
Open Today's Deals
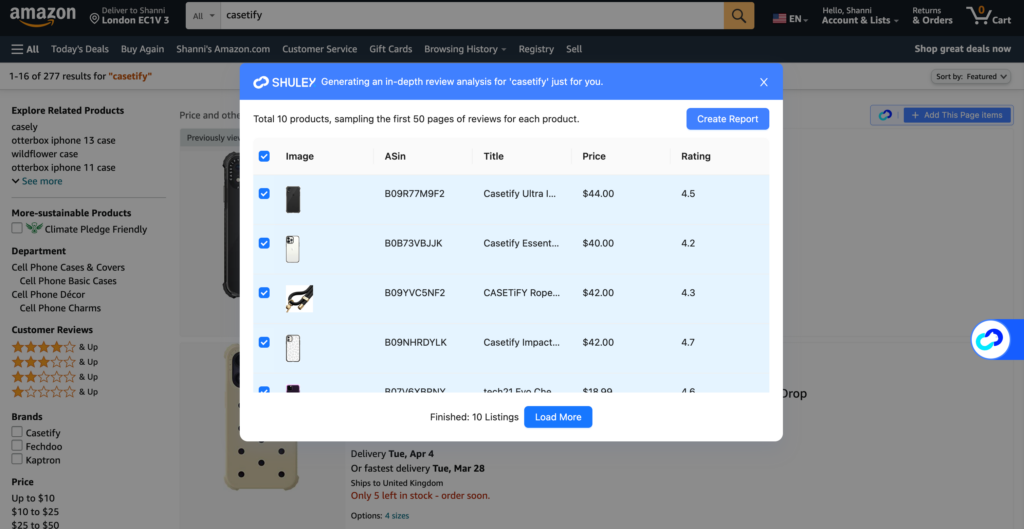(80, 49)
